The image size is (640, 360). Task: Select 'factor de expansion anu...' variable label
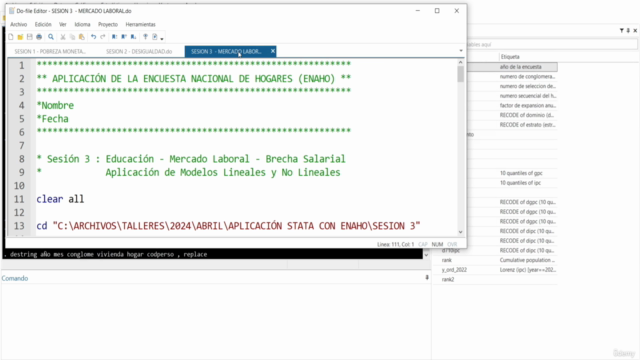tap(528, 106)
